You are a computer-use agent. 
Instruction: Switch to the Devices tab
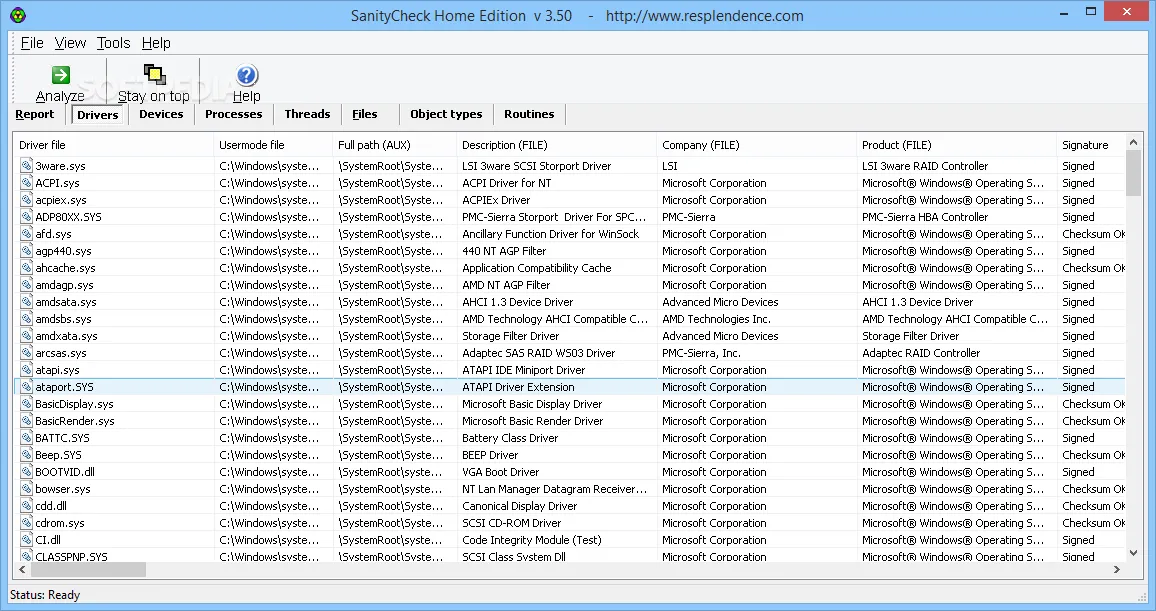[x=161, y=114]
